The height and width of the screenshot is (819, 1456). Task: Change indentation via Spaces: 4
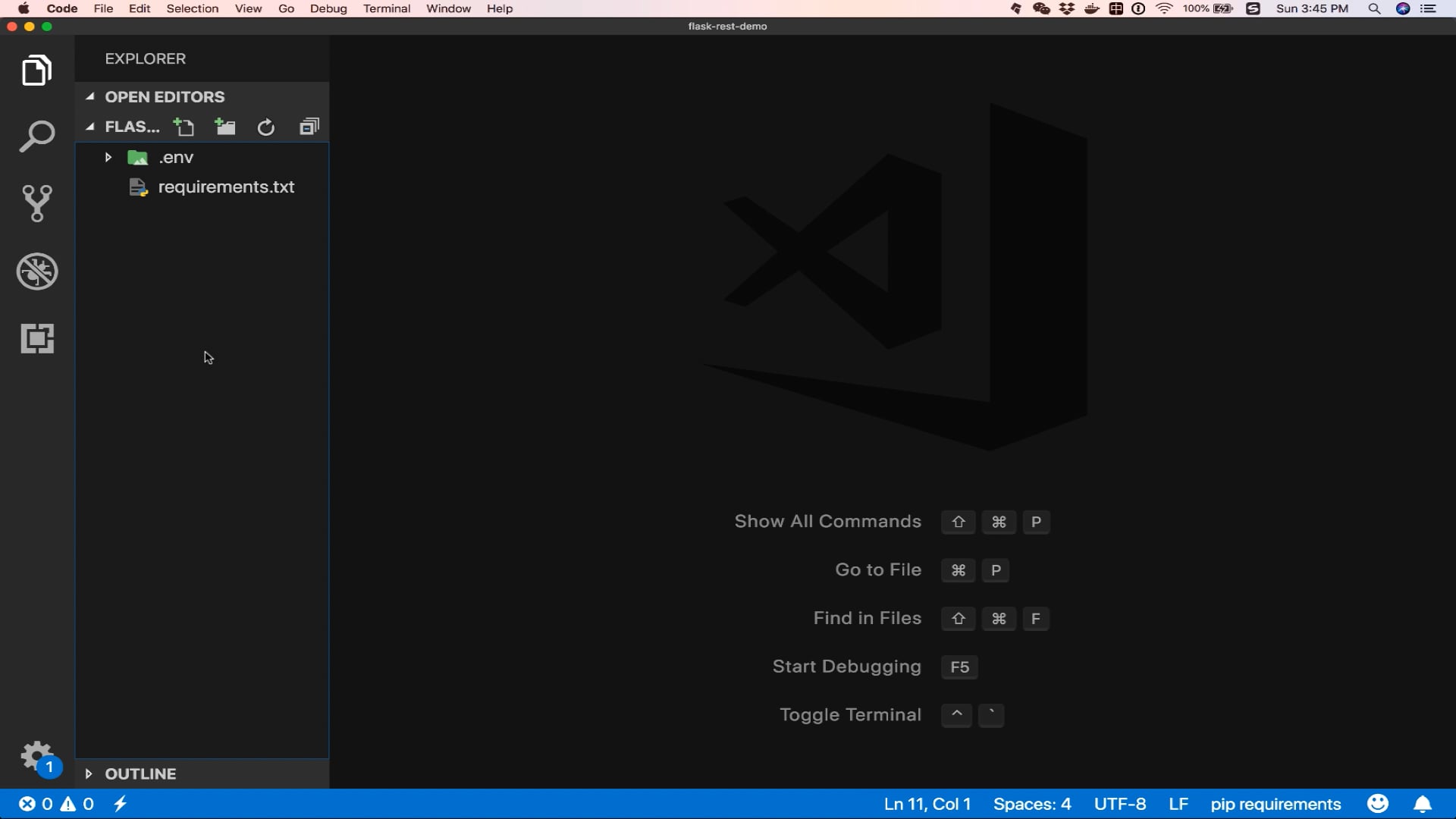coord(1031,804)
